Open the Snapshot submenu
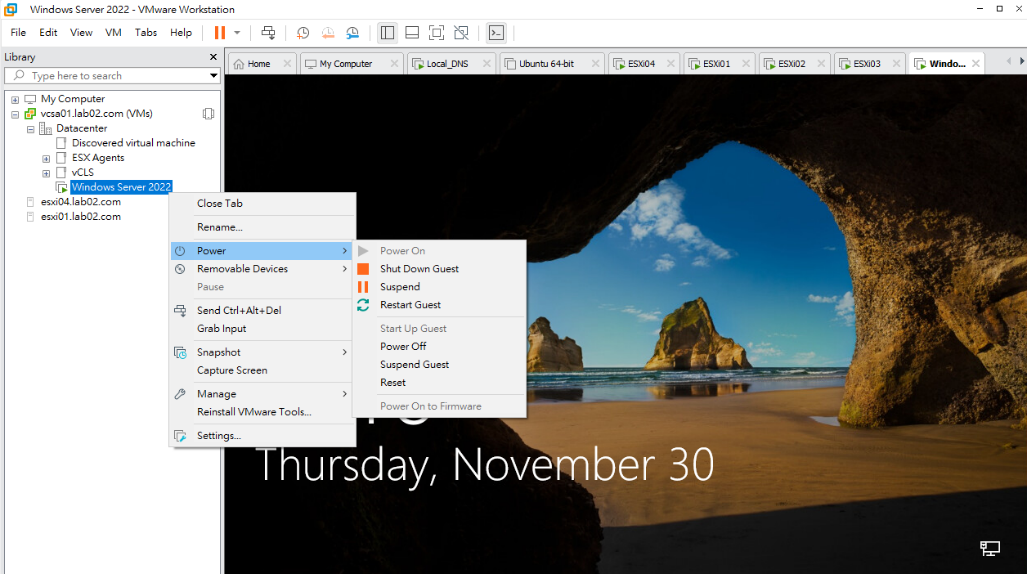This screenshot has width=1027, height=574. click(x=263, y=352)
